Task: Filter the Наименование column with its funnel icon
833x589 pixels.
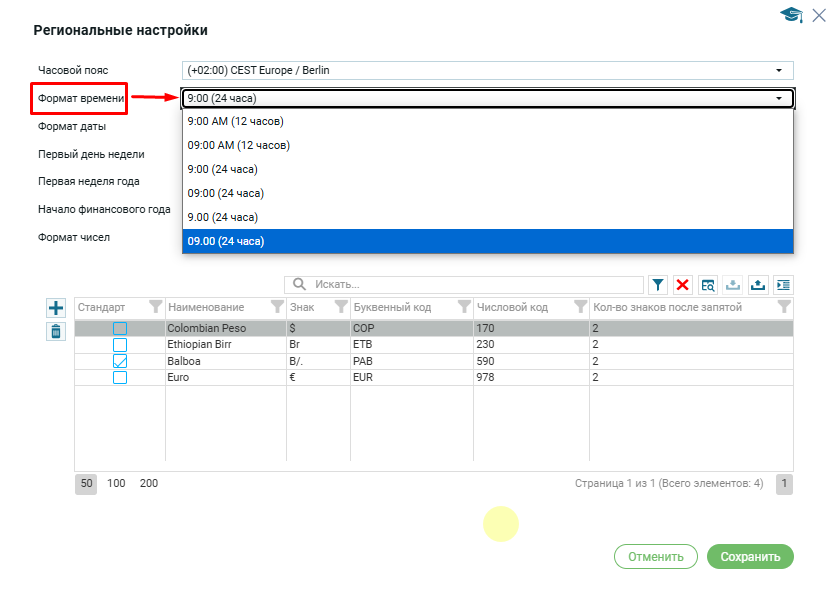Action: (x=277, y=307)
